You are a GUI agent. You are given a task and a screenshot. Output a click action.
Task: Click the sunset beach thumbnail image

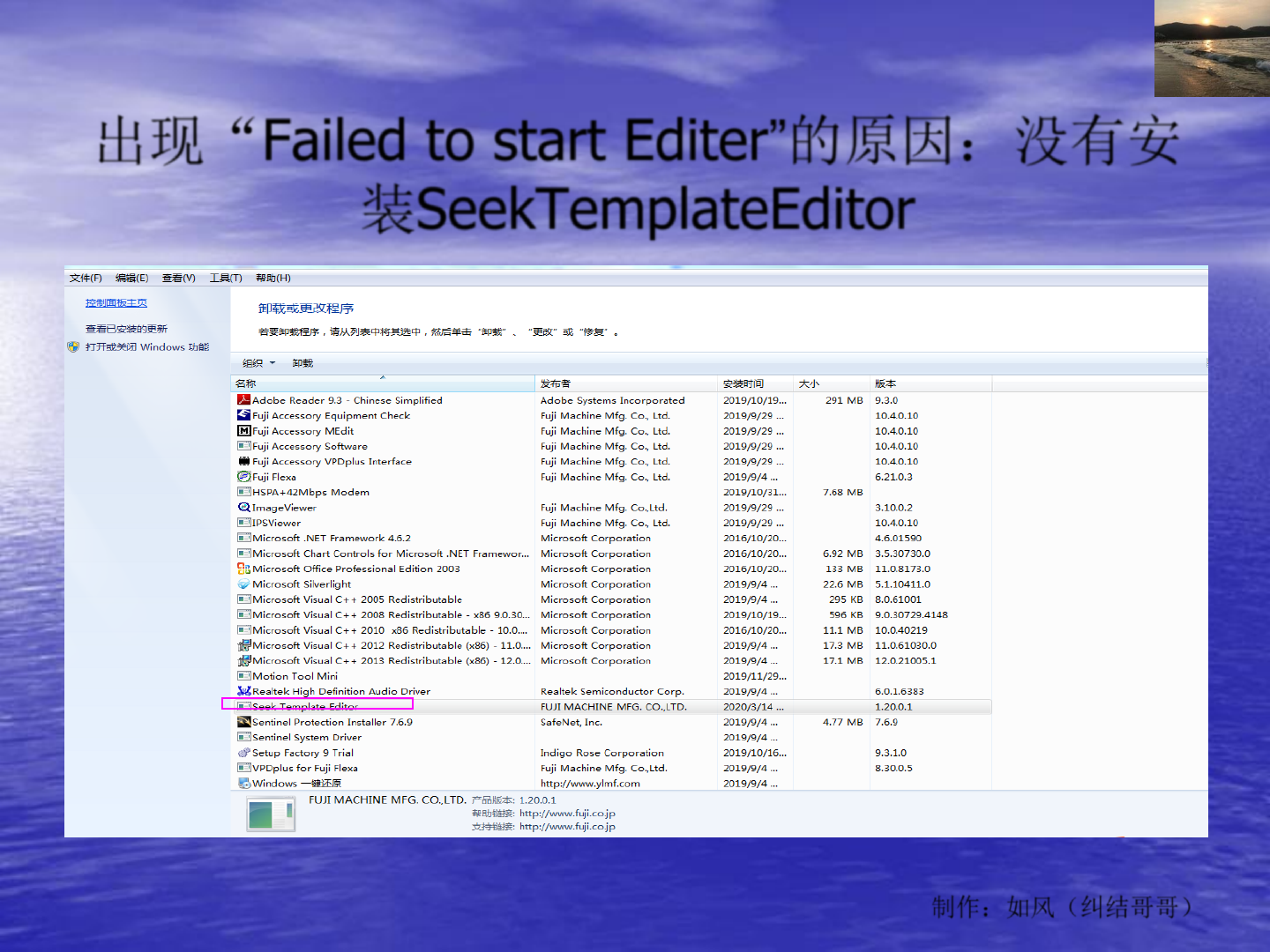coord(1212,48)
